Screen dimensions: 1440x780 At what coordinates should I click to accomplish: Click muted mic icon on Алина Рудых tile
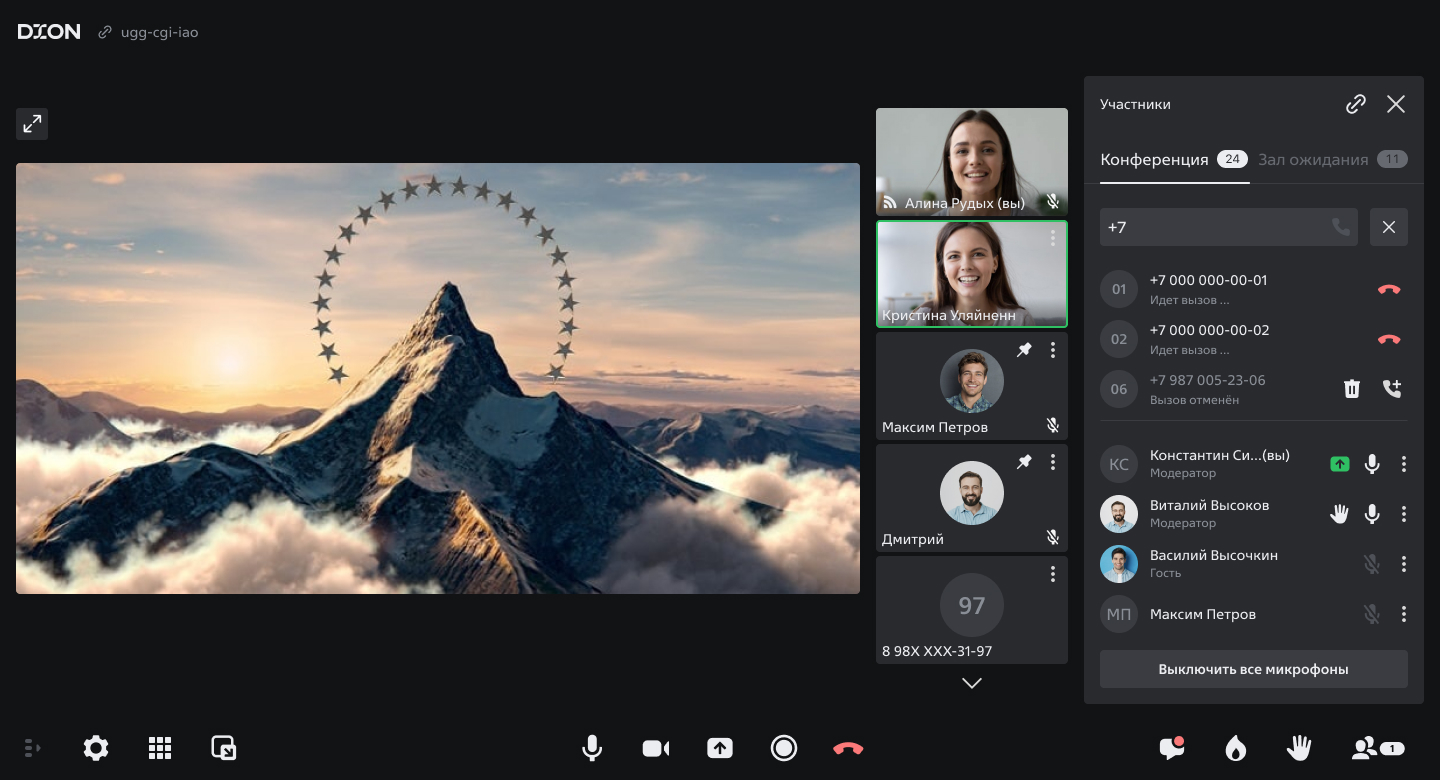click(x=1053, y=202)
